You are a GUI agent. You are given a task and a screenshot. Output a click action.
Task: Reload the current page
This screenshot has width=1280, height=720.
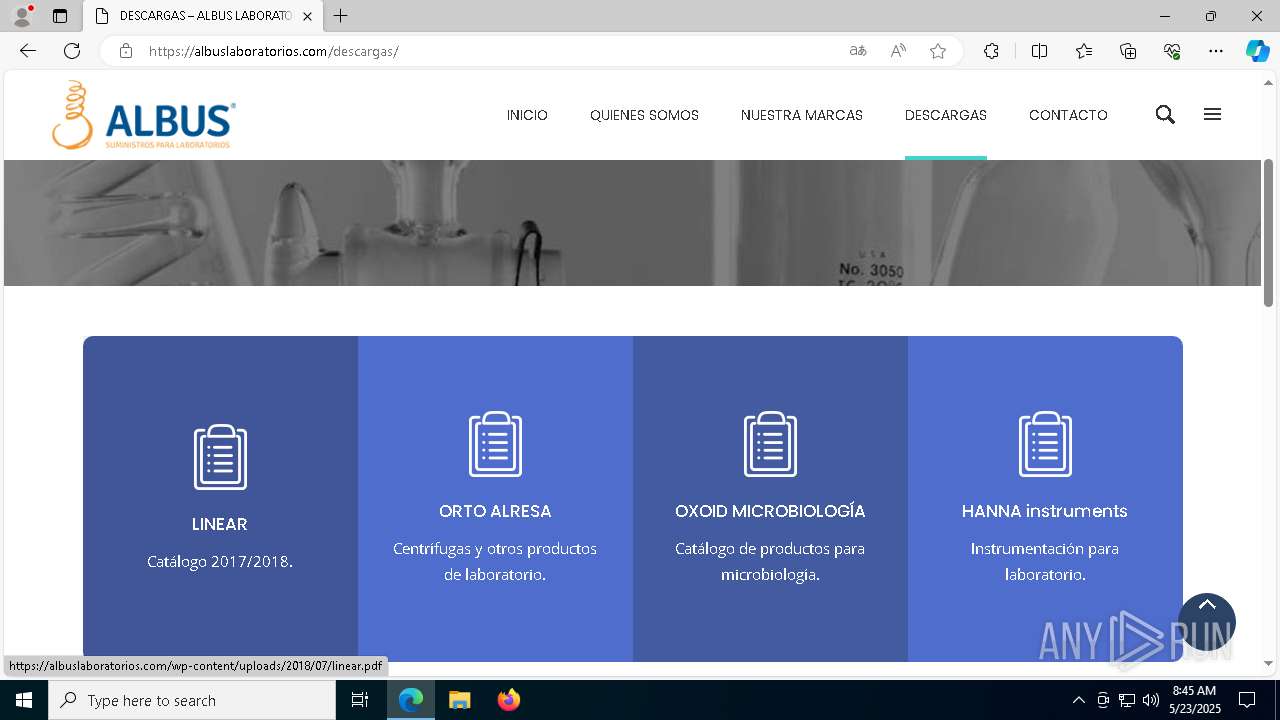(72, 51)
